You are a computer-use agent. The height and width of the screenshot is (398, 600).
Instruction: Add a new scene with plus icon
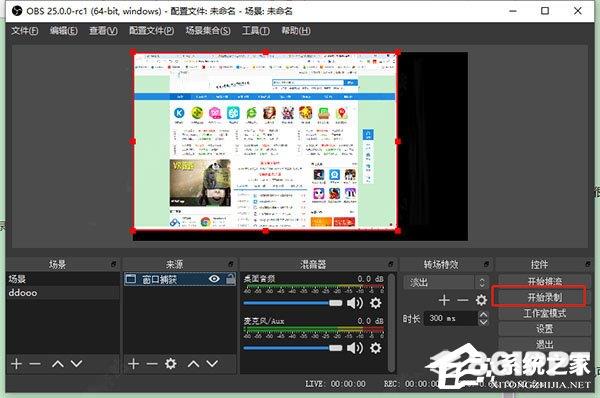(16, 364)
